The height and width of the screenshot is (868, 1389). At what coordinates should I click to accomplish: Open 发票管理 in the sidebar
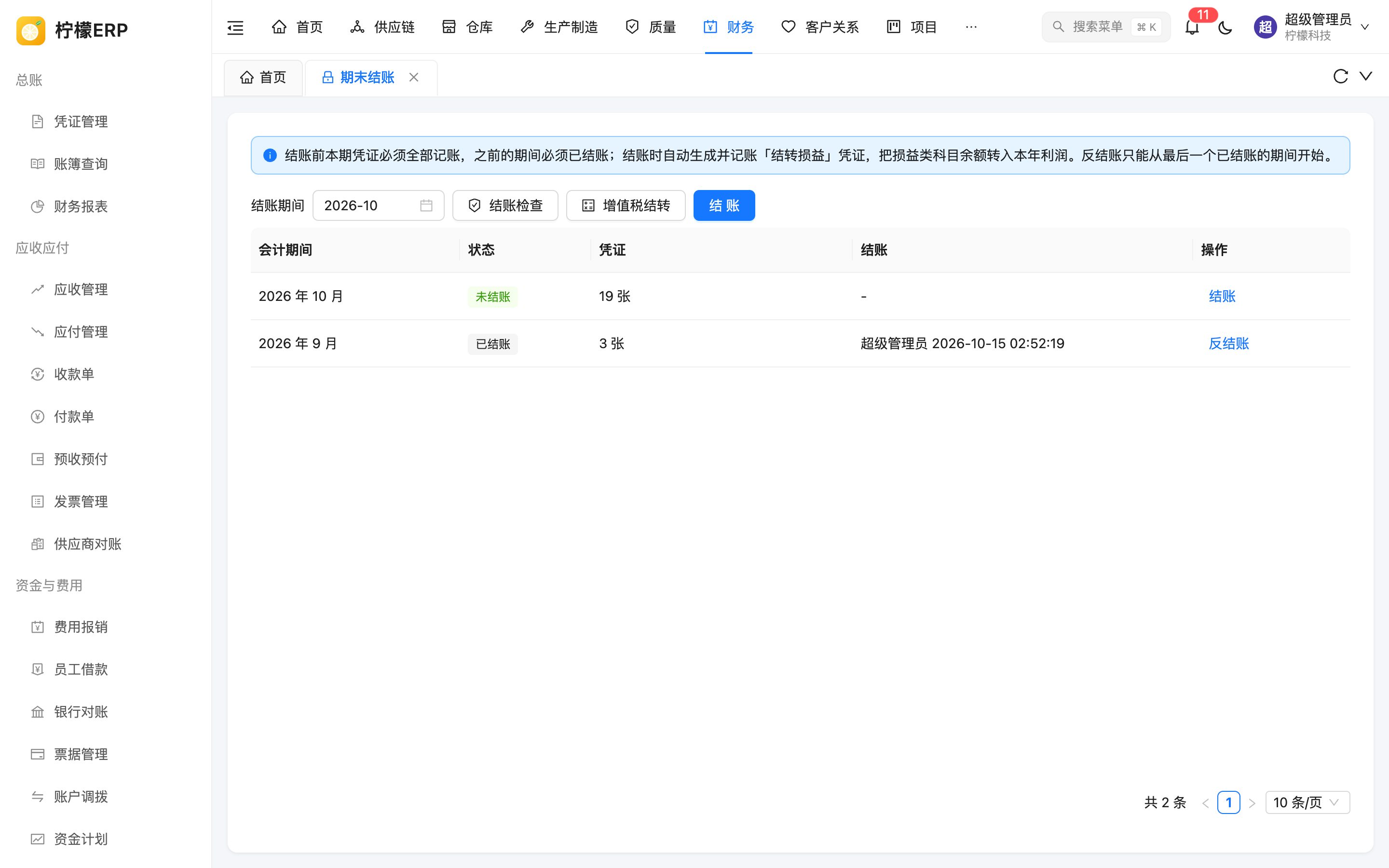[x=106, y=502]
